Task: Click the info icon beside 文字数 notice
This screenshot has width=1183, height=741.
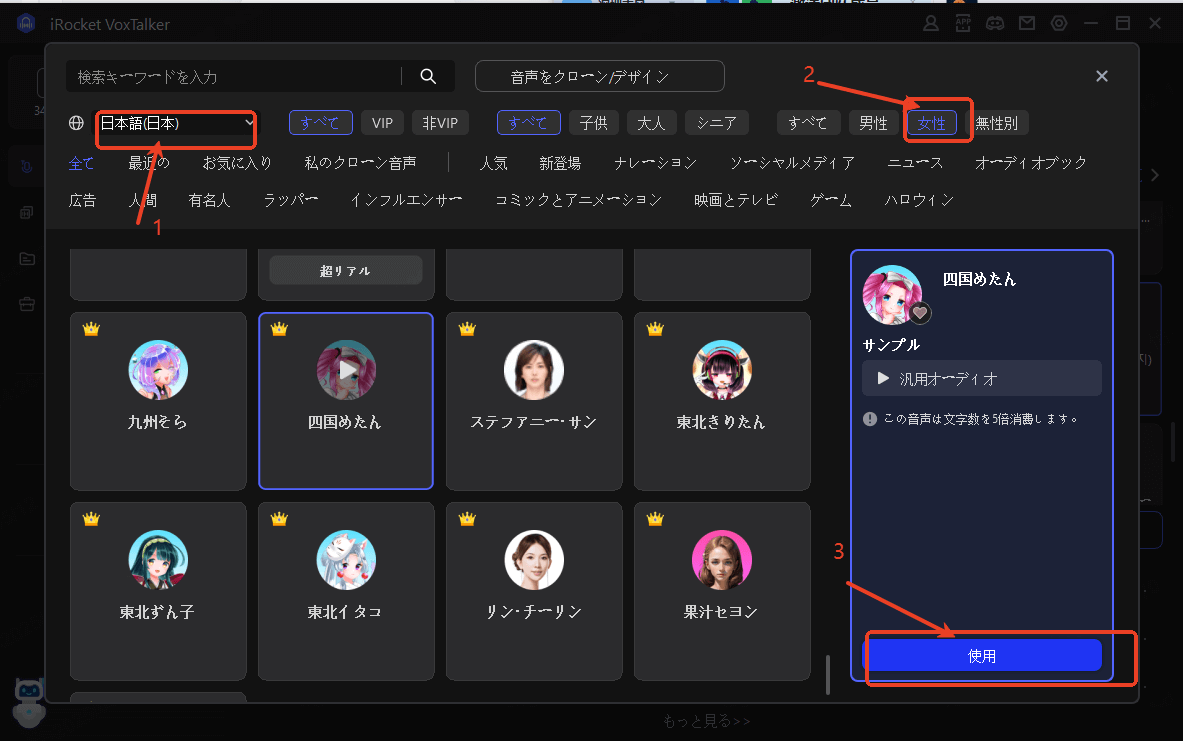Action: [x=870, y=419]
